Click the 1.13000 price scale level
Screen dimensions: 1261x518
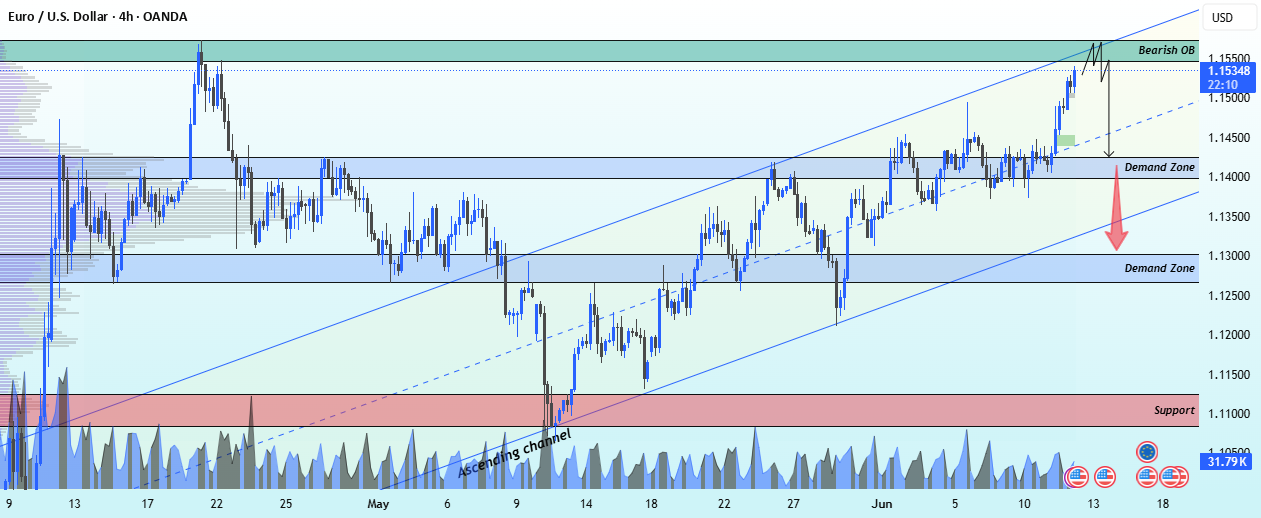(1228, 256)
